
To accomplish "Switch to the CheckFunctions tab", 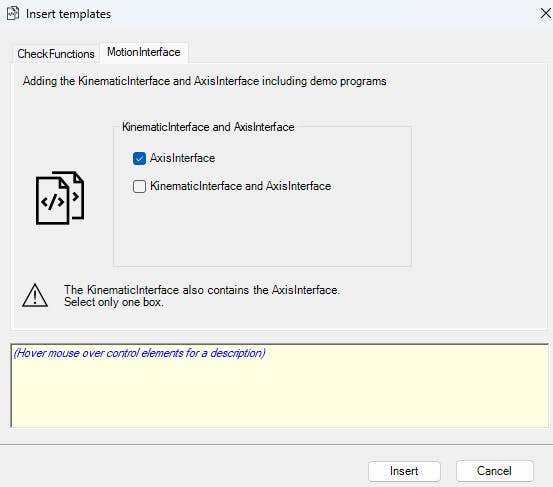I will pos(56,54).
